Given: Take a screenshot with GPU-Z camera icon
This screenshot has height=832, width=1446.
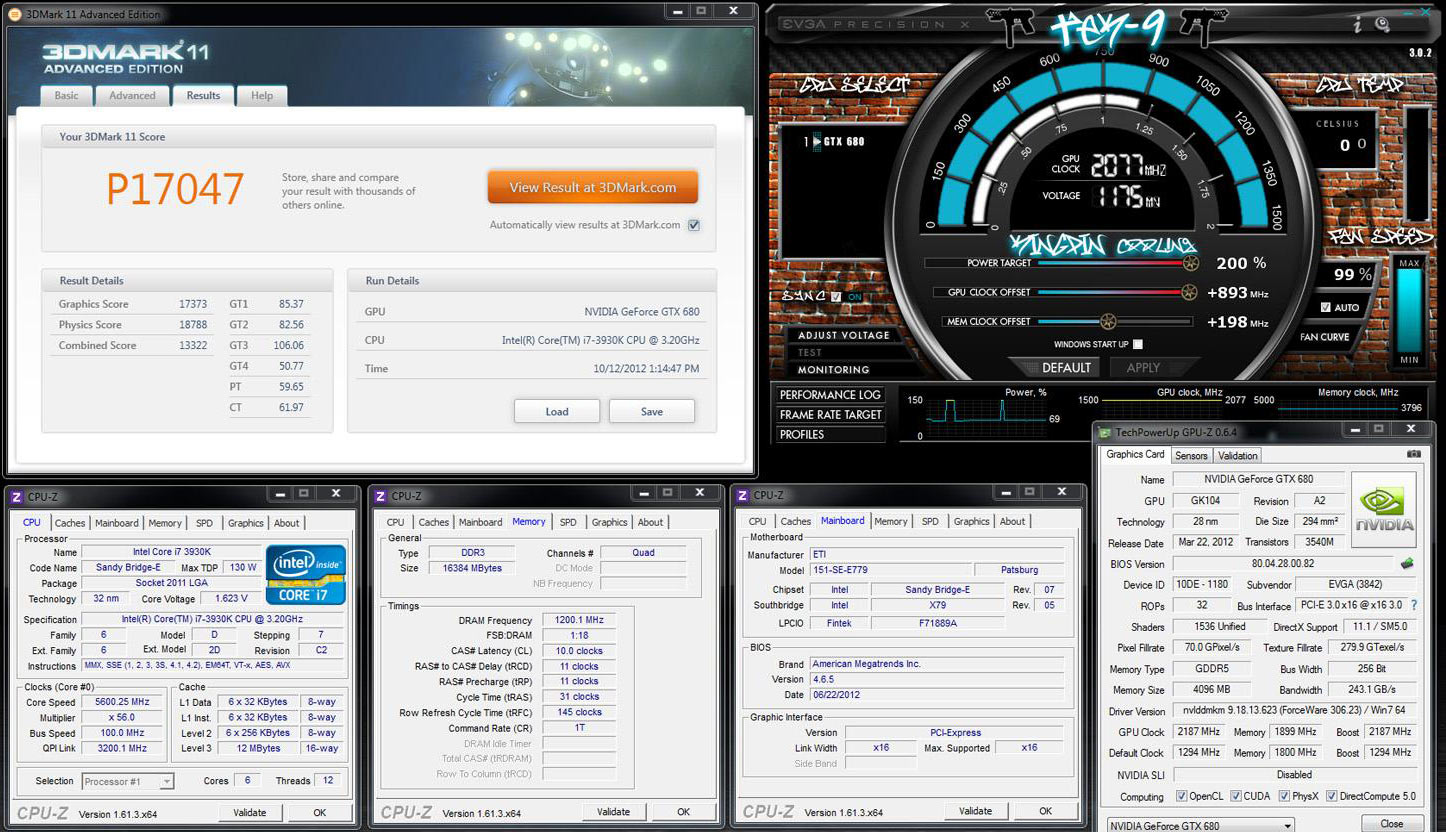Looking at the screenshot, I should [x=1413, y=454].
